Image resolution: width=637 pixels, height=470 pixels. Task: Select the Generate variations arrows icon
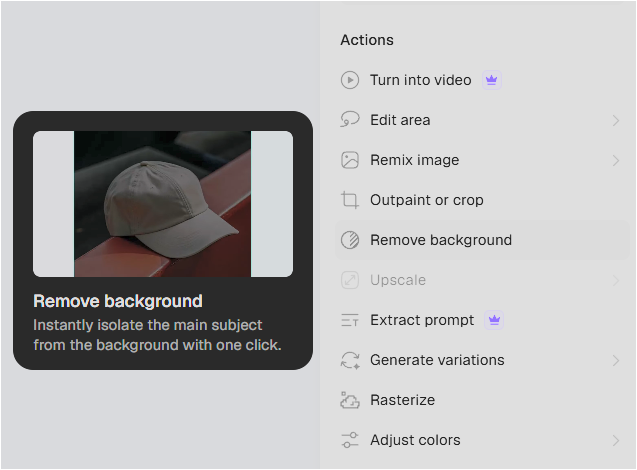350,360
